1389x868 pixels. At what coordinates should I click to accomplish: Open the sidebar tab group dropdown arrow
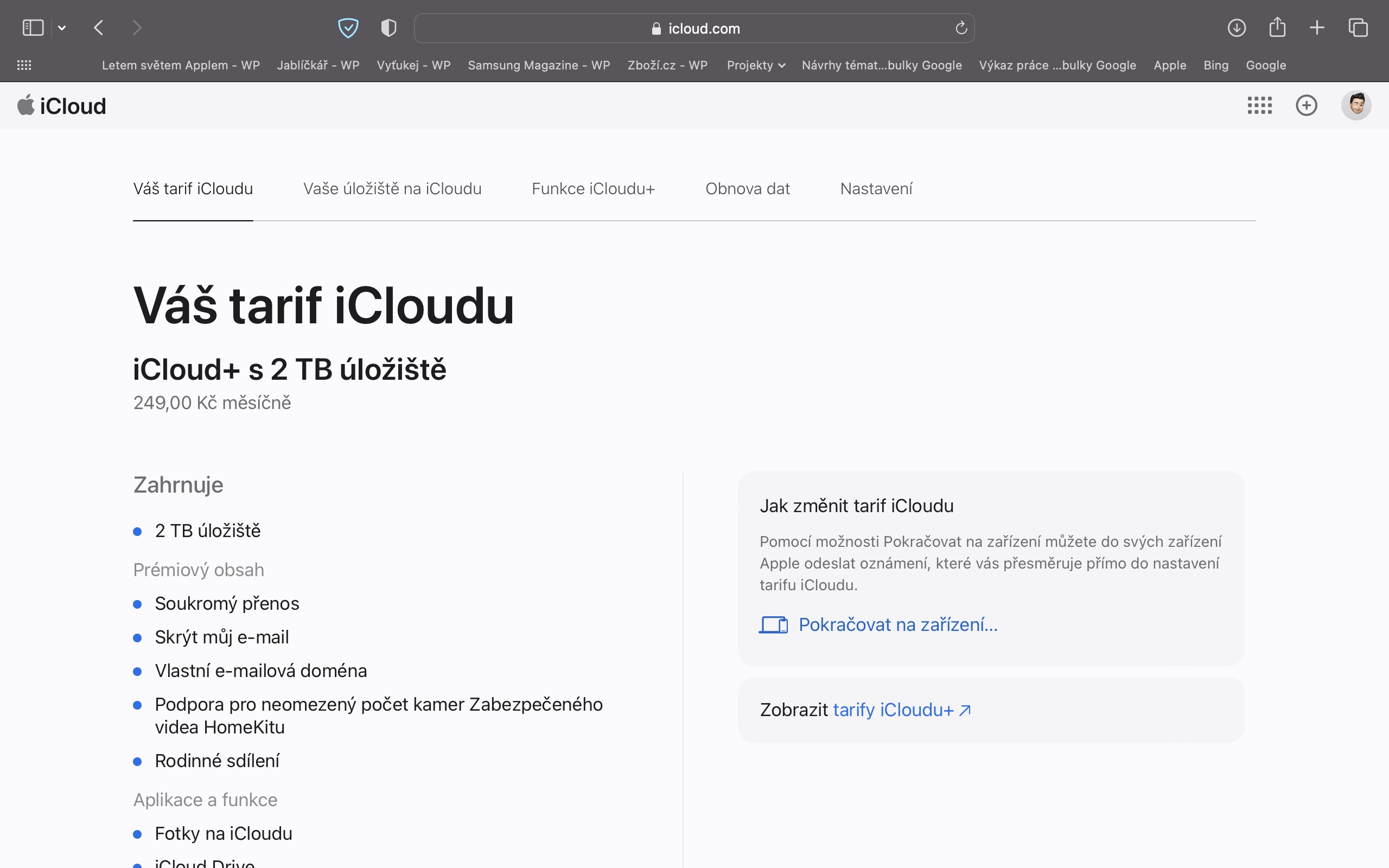[x=62, y=28]
